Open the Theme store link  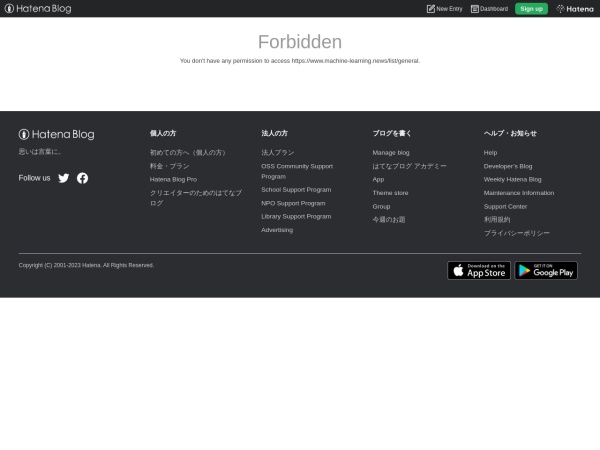click(x=390, y=192)
